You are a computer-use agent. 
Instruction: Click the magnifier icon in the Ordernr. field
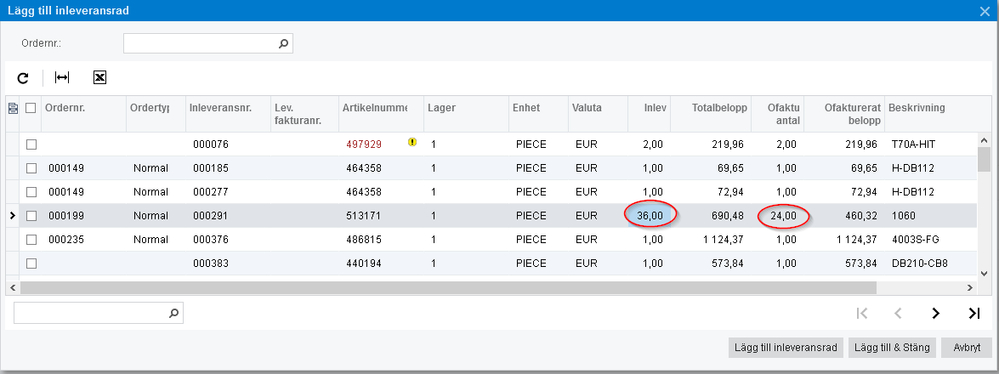tap(284, 43)
